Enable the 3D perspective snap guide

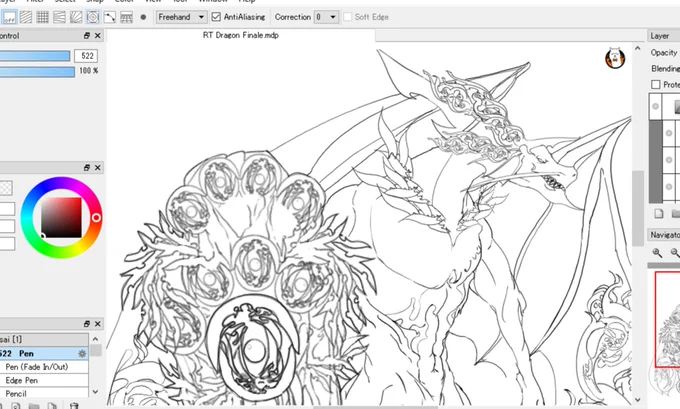pos(126,17)
